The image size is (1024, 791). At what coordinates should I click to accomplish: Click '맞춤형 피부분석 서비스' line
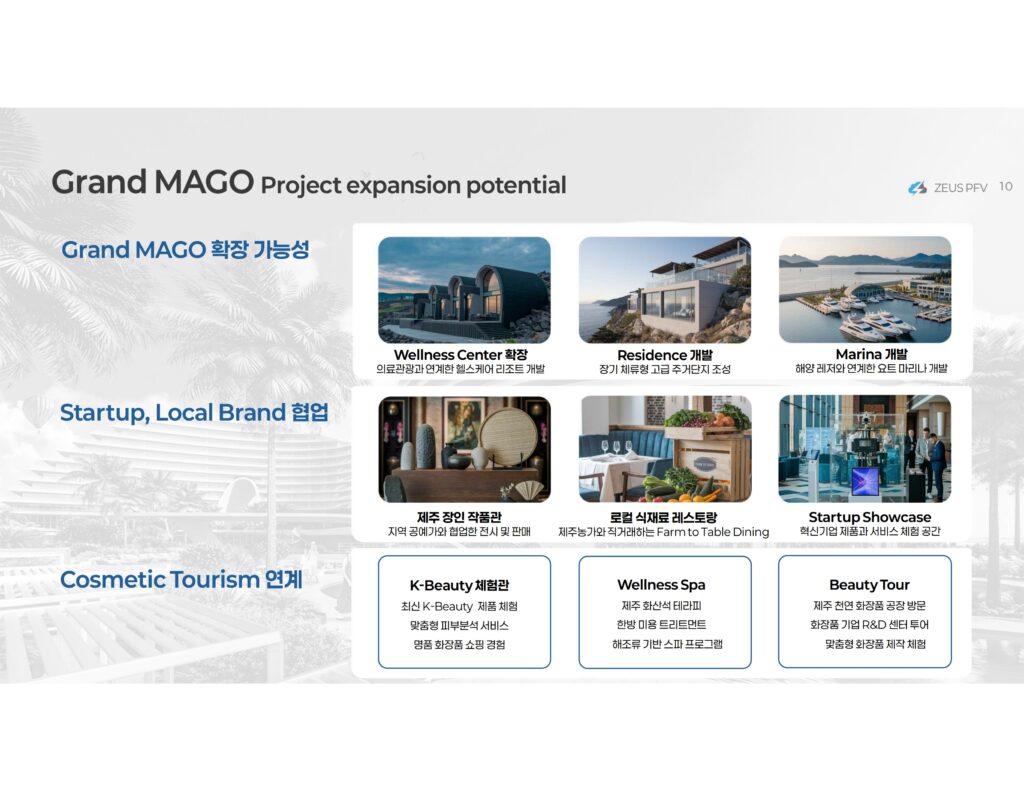pos(459,625)
